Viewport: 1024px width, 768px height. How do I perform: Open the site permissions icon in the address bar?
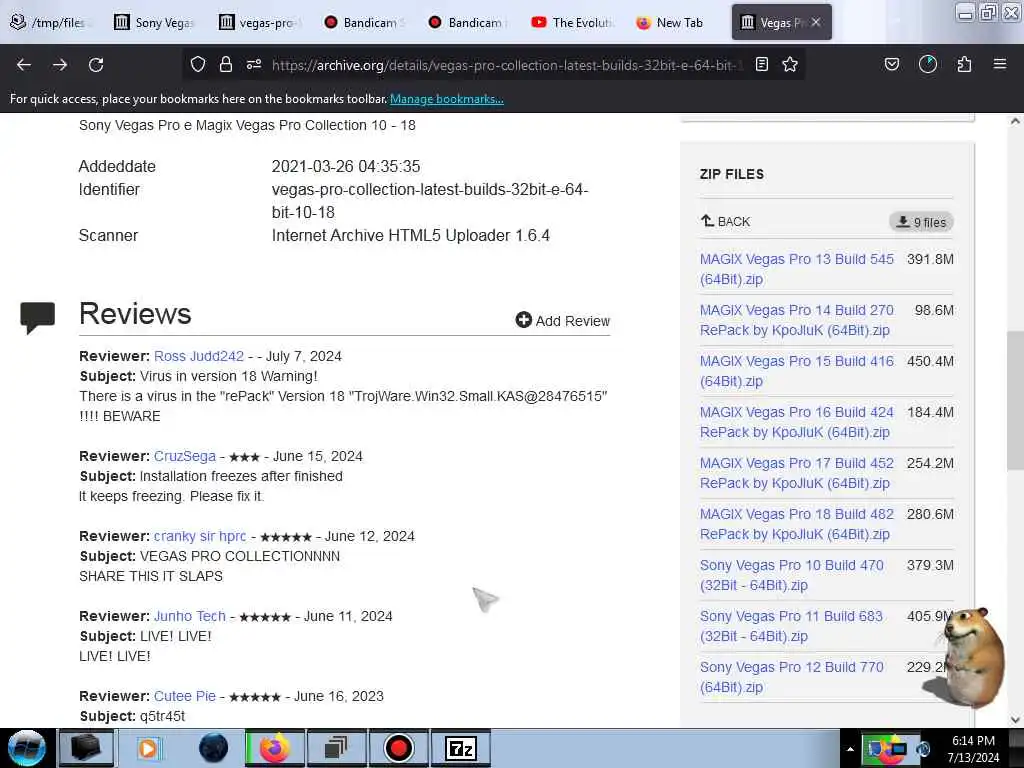tap(254, 64)
